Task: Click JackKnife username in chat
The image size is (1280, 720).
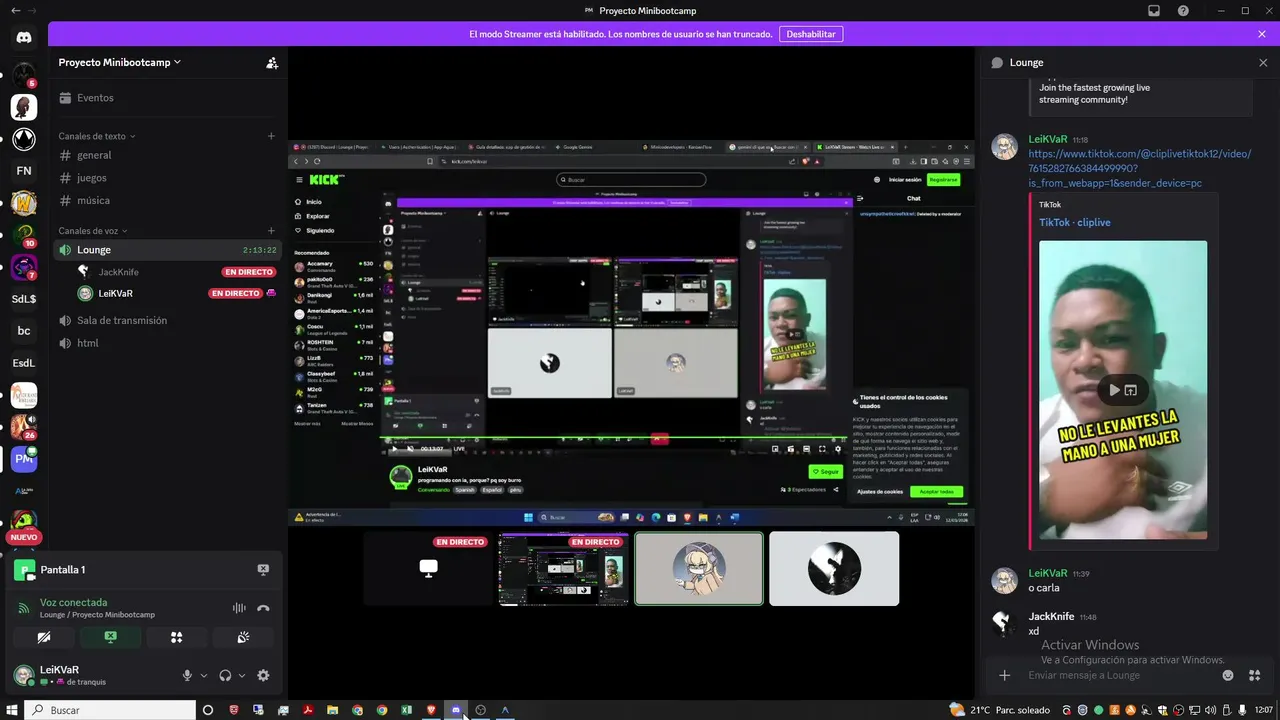Action: pos(1051,617)
